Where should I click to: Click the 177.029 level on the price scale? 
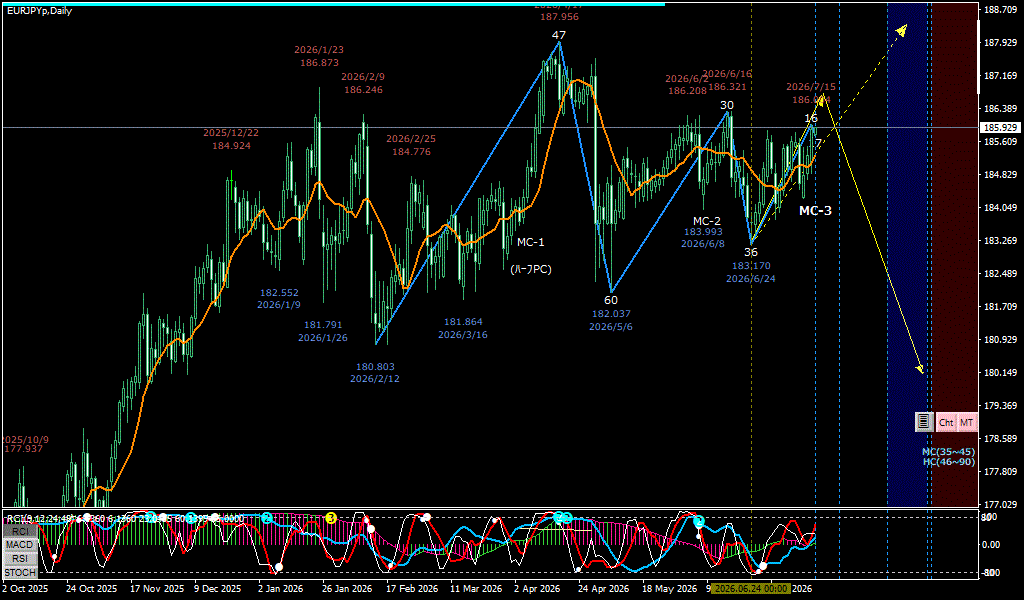(1000, 504)
